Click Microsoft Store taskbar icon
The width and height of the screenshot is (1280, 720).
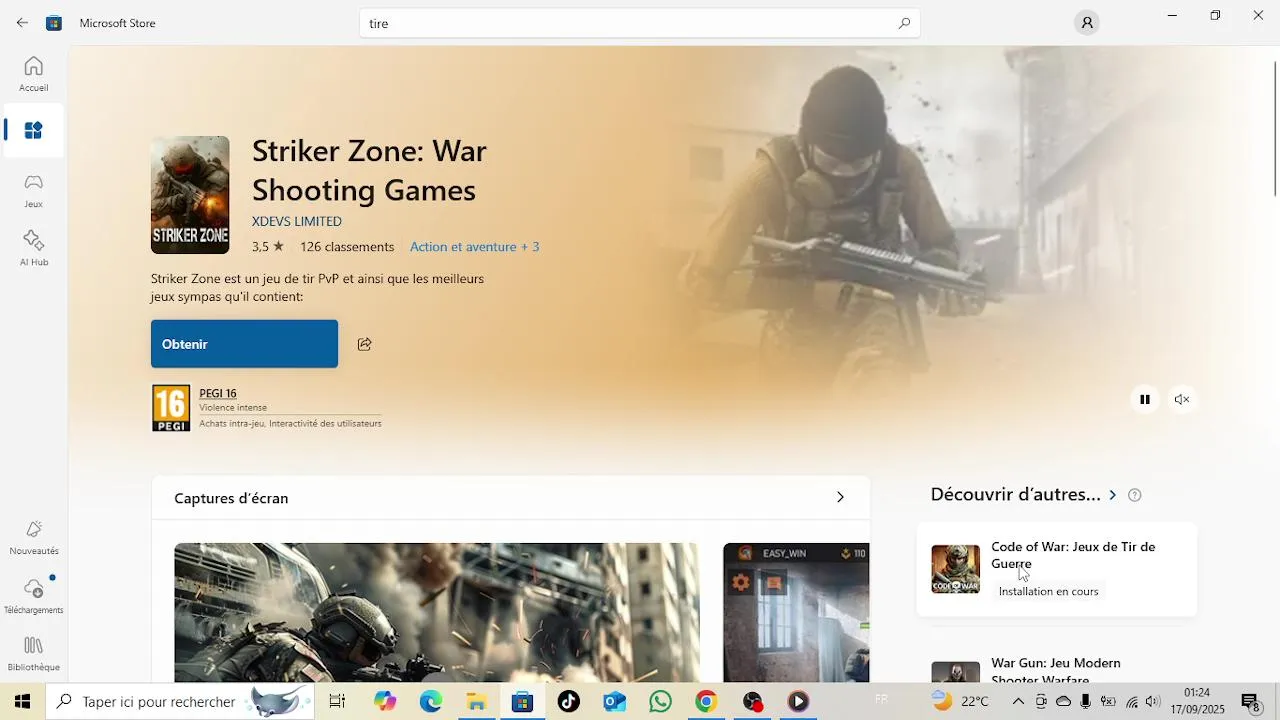pyautogui.click(x=522, y=701)
